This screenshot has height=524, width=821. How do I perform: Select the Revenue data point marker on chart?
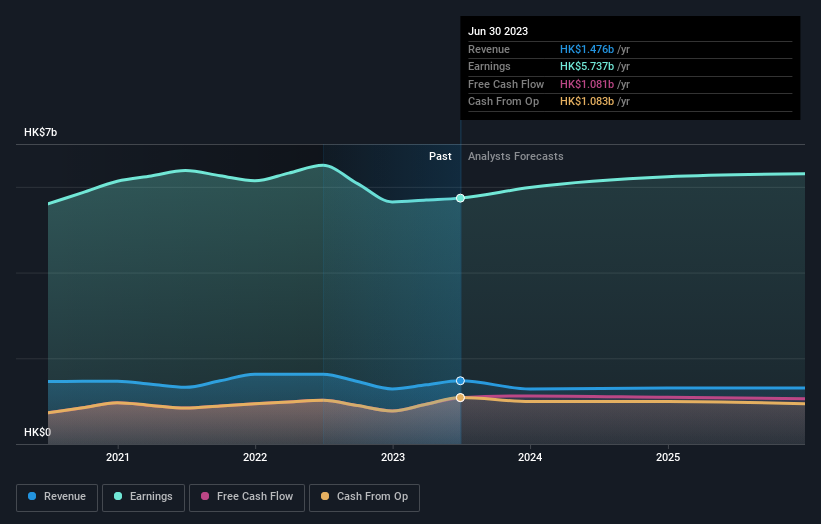coord(460,381)
